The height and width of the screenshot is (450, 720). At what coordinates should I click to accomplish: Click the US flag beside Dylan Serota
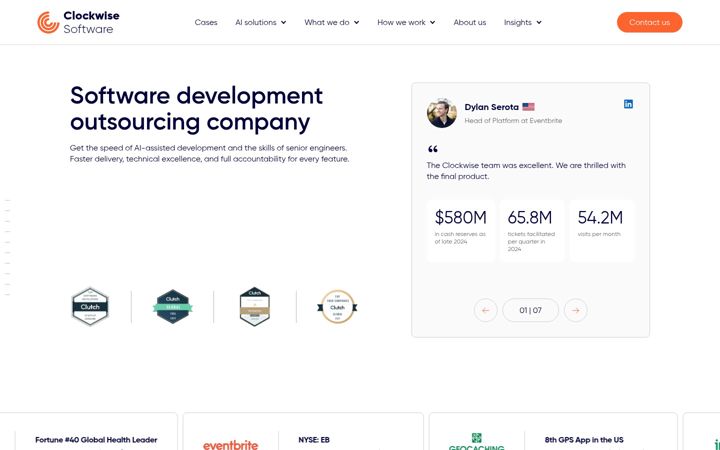[529, 107]
